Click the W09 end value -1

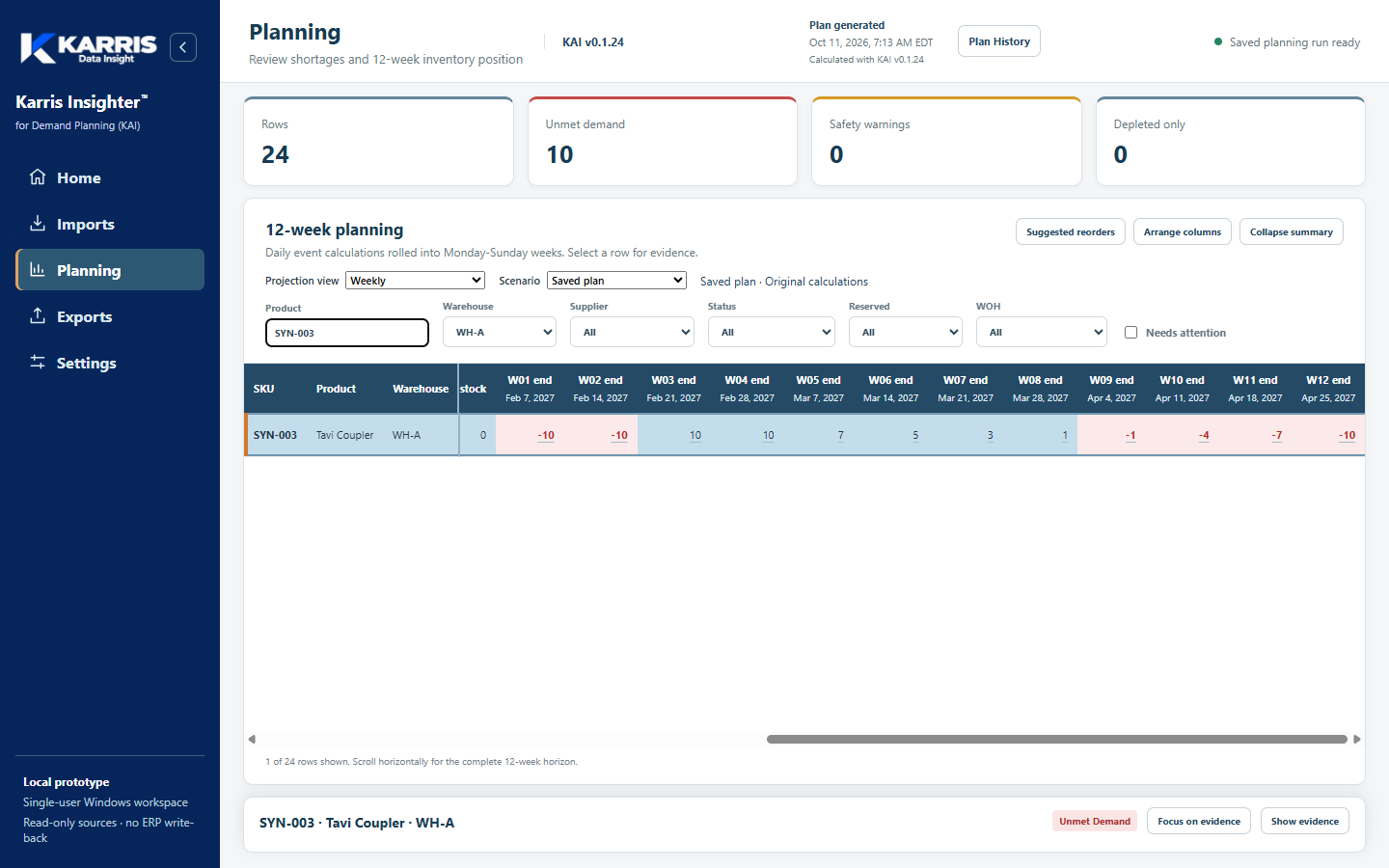click(x=1130, y=435)
